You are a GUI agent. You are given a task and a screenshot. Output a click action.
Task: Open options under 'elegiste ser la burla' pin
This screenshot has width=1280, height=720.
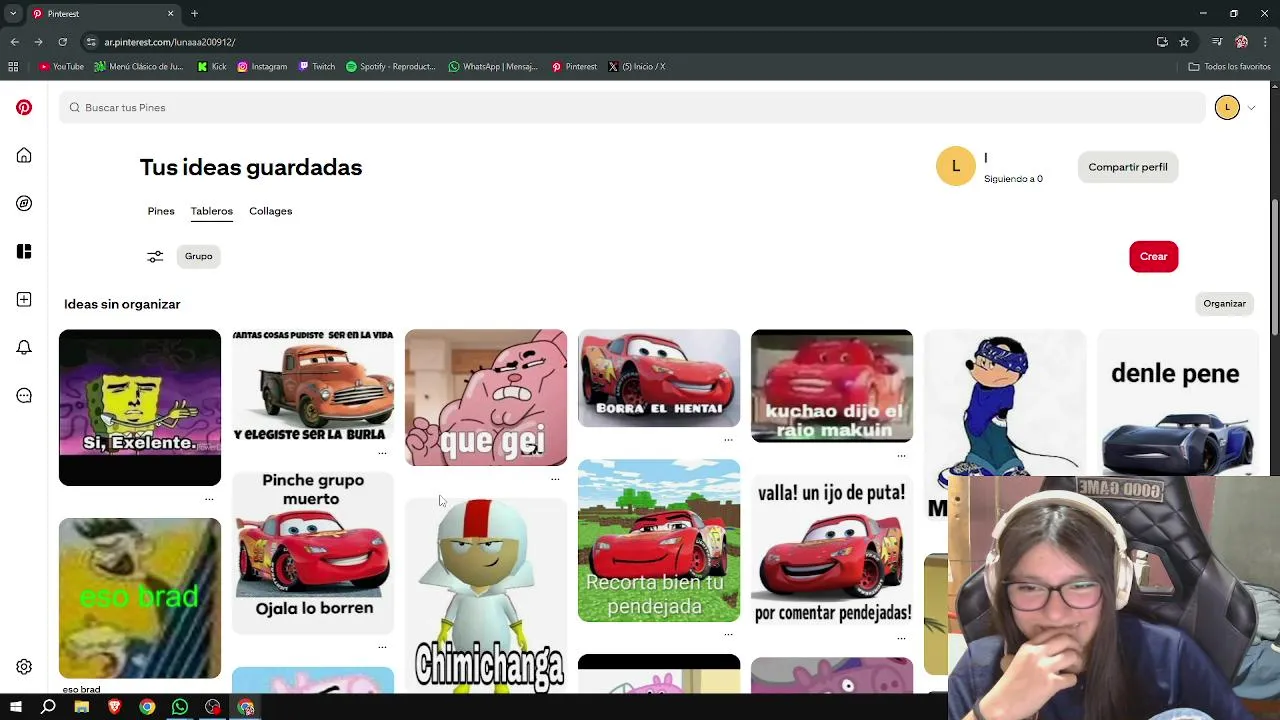point(382,453)
